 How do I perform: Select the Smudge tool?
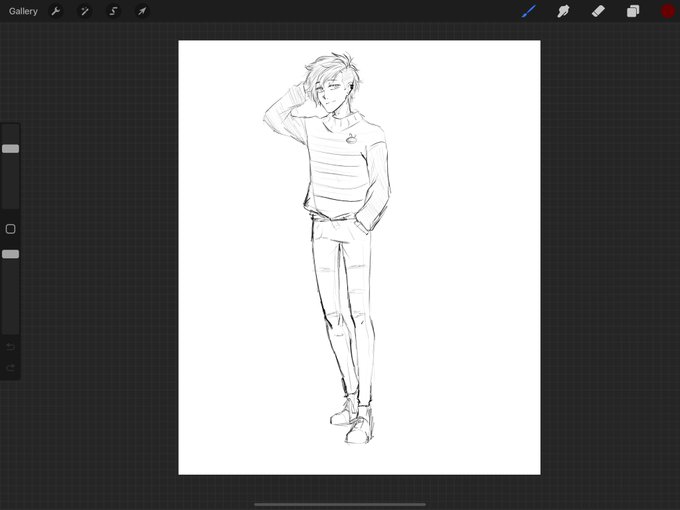563,11
